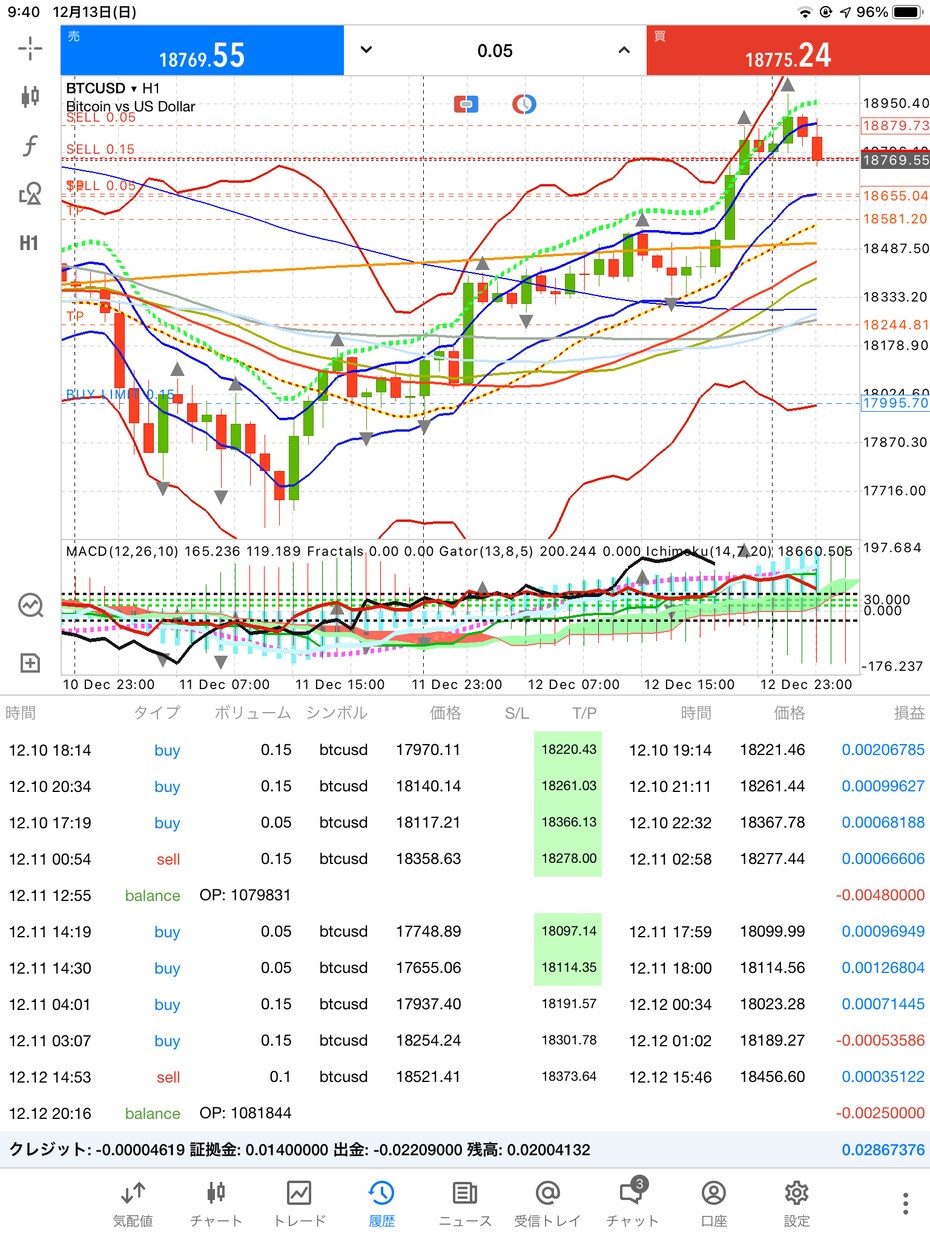Increase trade volume with the up chevron
The height and width of the screenshot is (1240, 930).
point(624,51)
